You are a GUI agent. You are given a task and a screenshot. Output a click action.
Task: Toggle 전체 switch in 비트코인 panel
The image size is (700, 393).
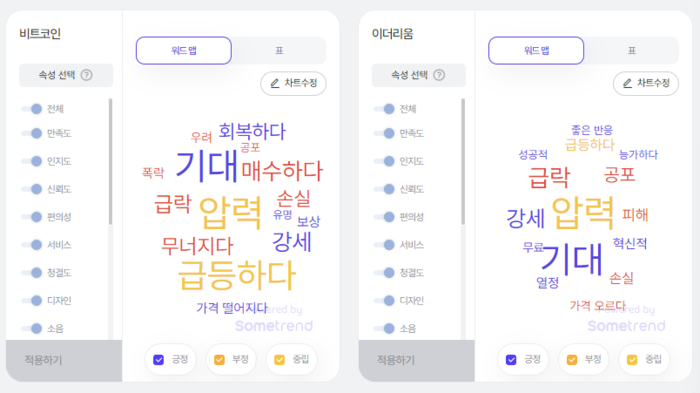[x=32, y=109]
